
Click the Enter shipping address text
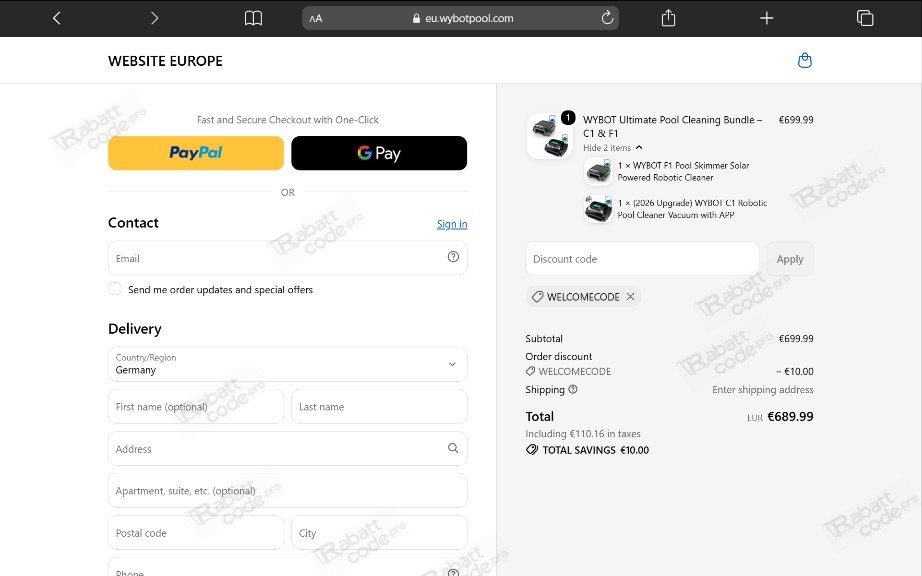coord(763,389)
